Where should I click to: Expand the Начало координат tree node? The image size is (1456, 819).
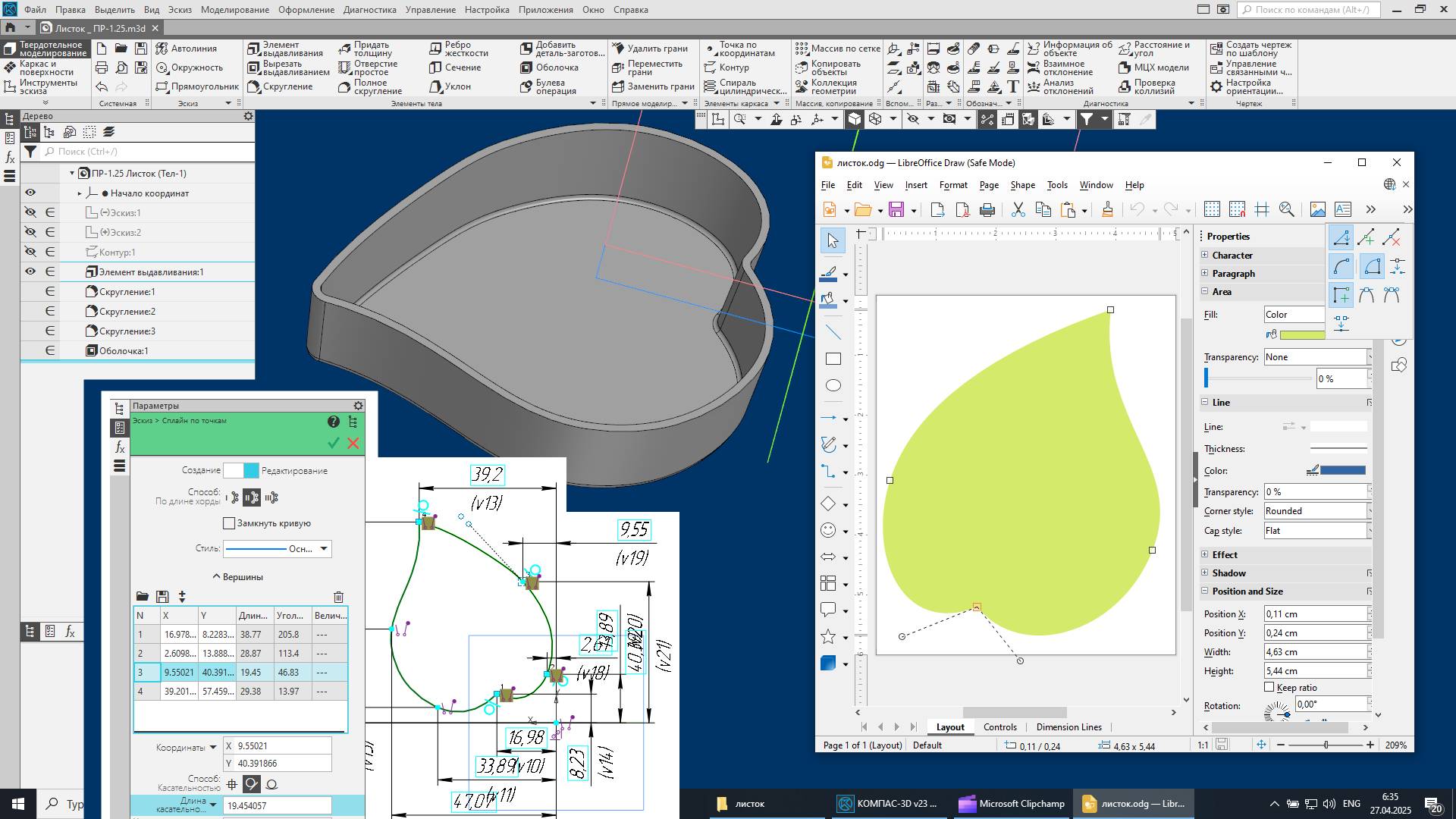pyautogui.click(x=79, y=193)
